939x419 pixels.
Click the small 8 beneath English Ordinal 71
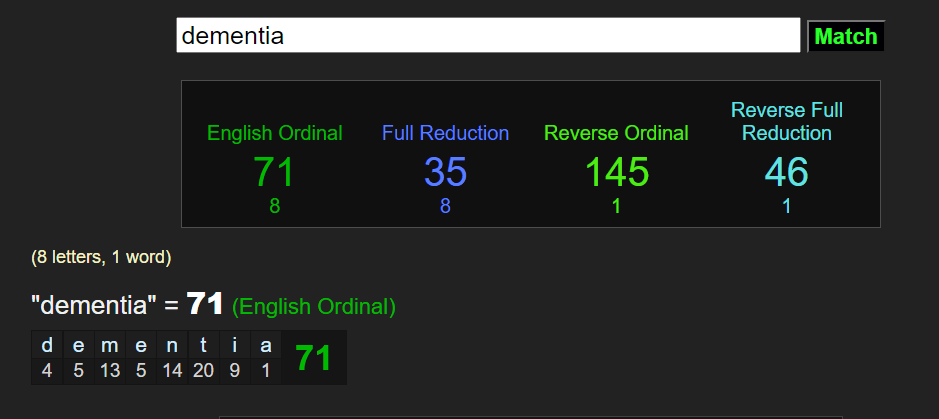(274, 206)
